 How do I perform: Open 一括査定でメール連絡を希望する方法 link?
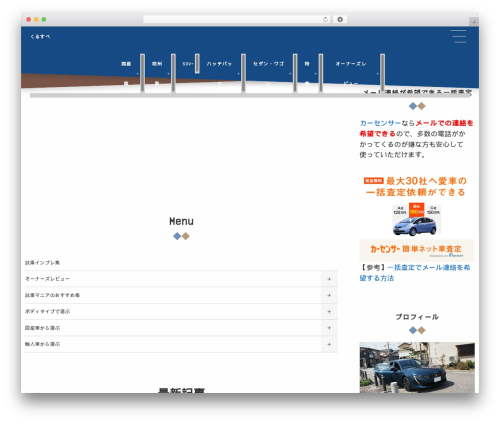tap(415, 273)
